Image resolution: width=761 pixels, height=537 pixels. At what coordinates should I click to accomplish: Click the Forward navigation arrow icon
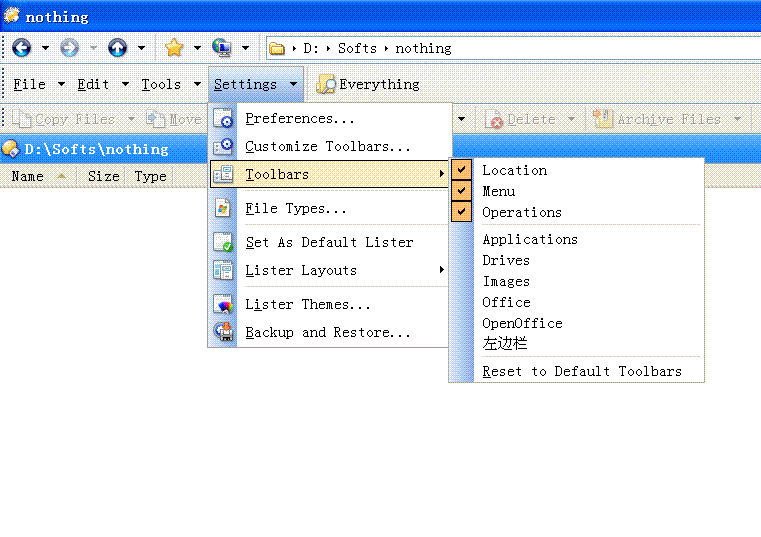69,48
